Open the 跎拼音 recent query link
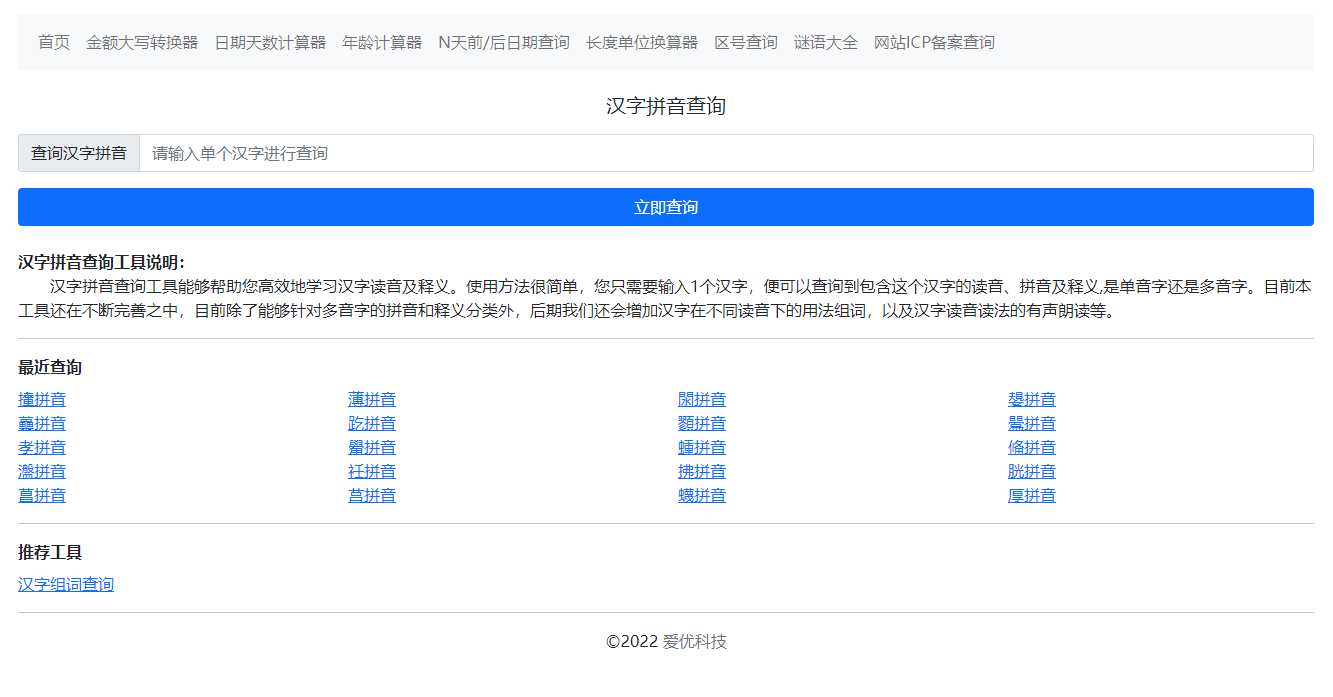Screen dimensions: 1333x697 pos(371,423)
